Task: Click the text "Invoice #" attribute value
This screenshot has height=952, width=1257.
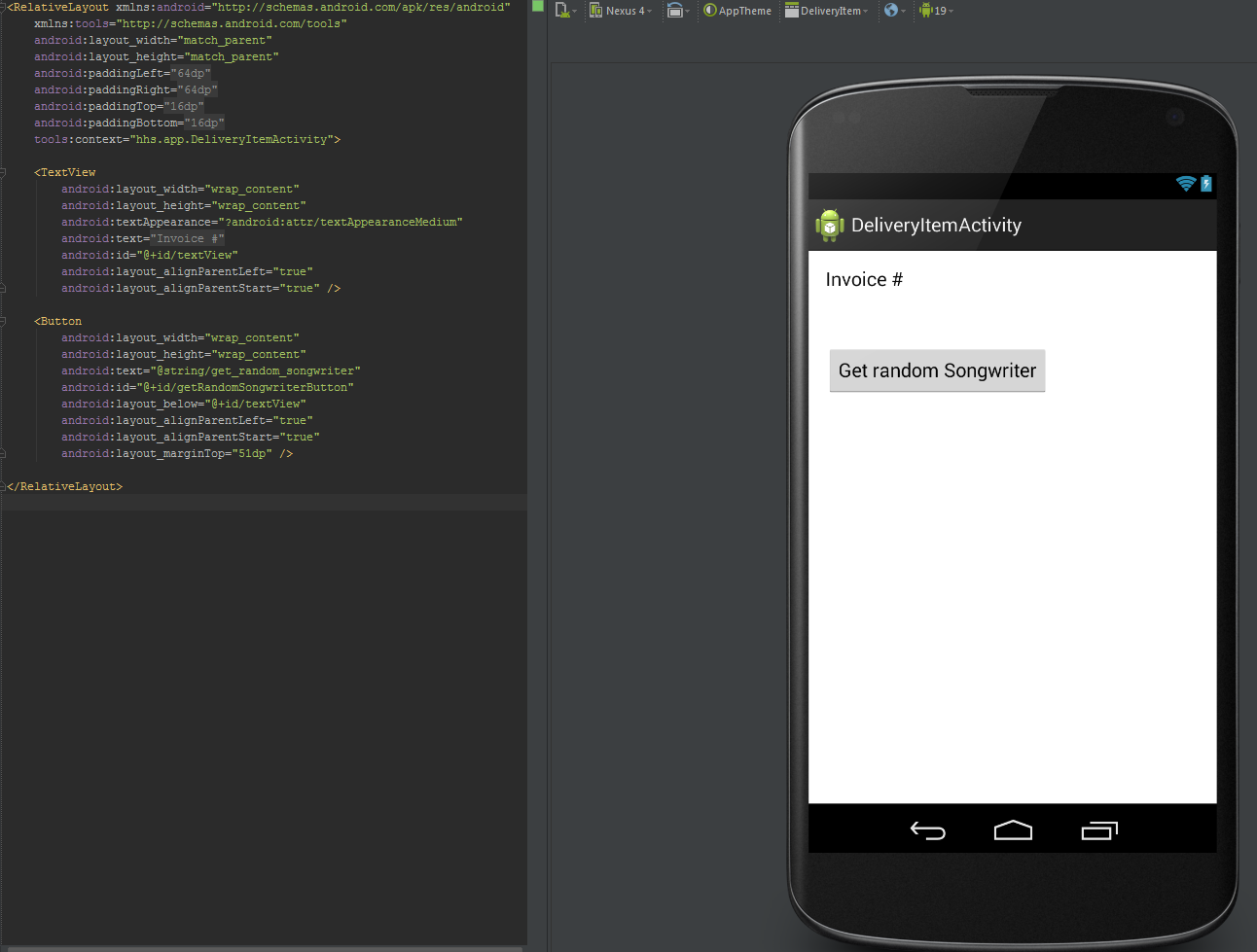Action: (187, 239)
